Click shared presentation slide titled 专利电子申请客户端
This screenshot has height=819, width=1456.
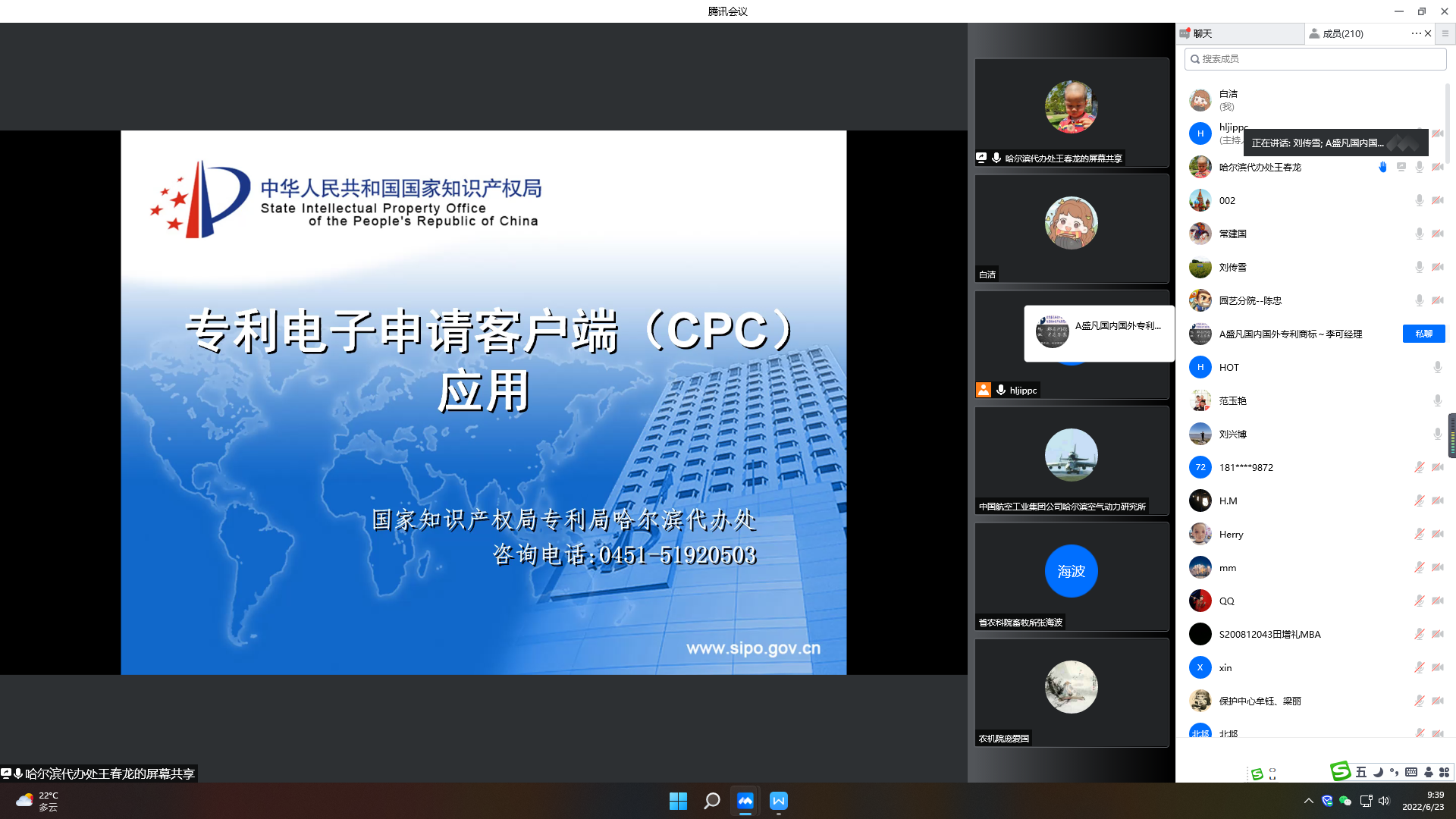coord(484,403)
